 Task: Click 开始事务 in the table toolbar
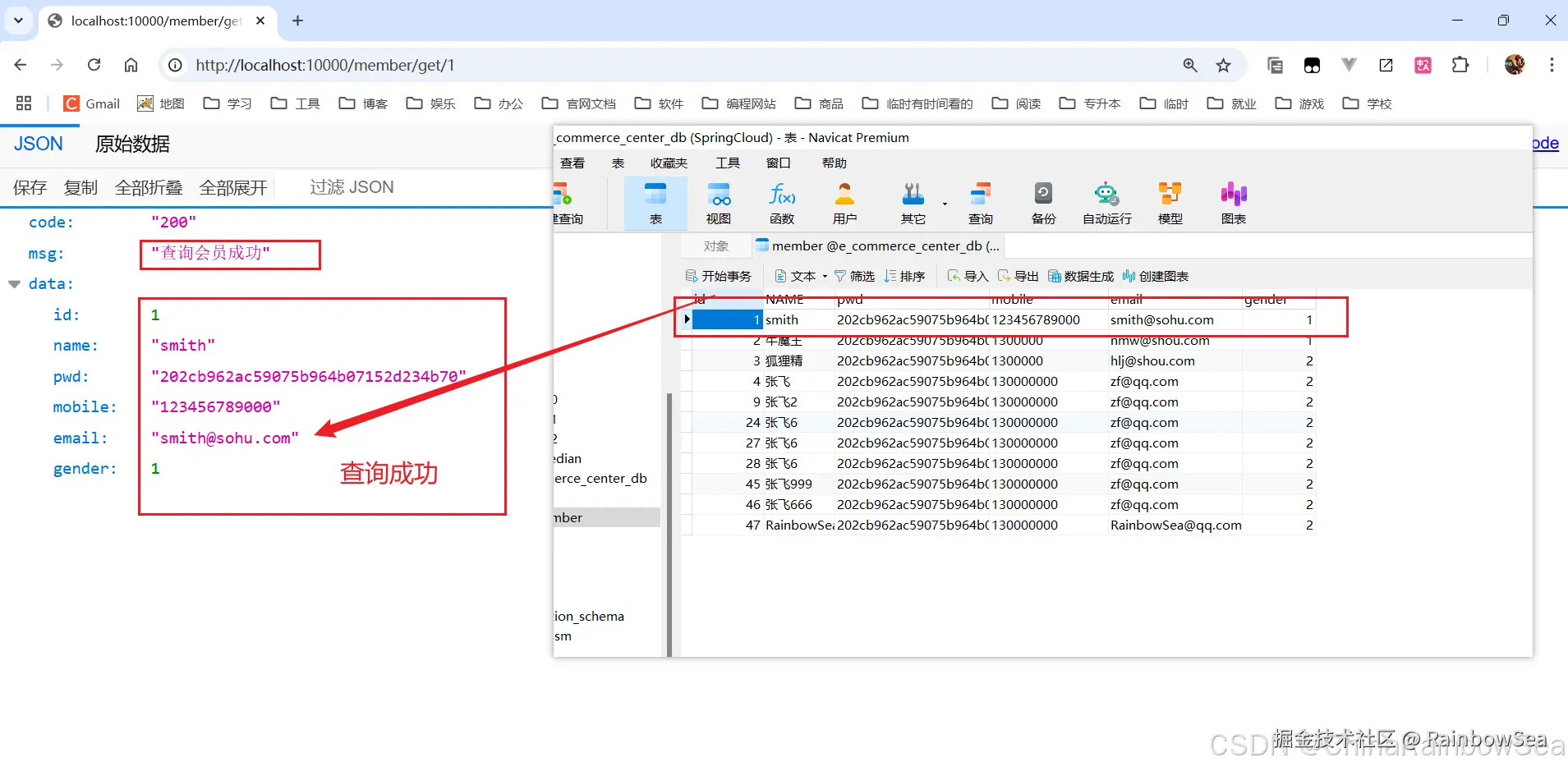pos(719,276)
